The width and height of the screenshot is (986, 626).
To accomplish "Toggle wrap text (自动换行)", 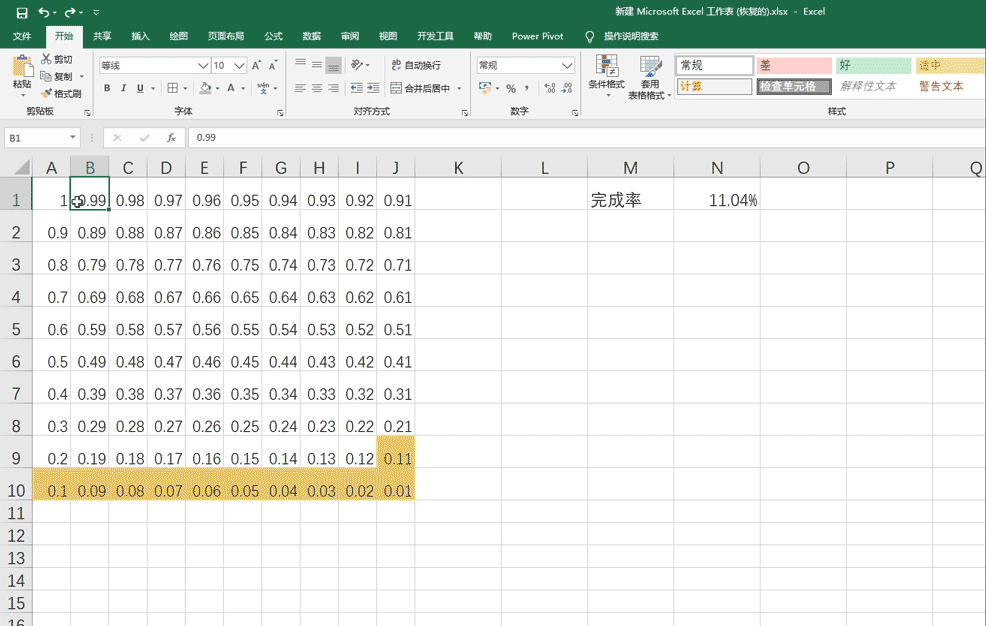I will click(x=416, y=65).
